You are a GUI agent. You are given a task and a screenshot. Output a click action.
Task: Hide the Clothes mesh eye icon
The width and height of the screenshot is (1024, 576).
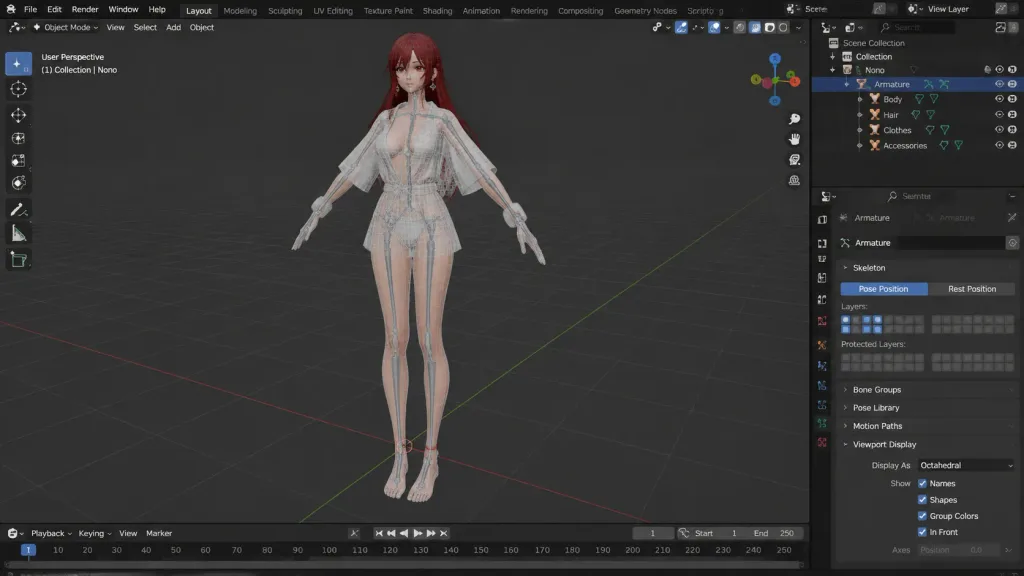pyautogui.click(x=999, y=129)
